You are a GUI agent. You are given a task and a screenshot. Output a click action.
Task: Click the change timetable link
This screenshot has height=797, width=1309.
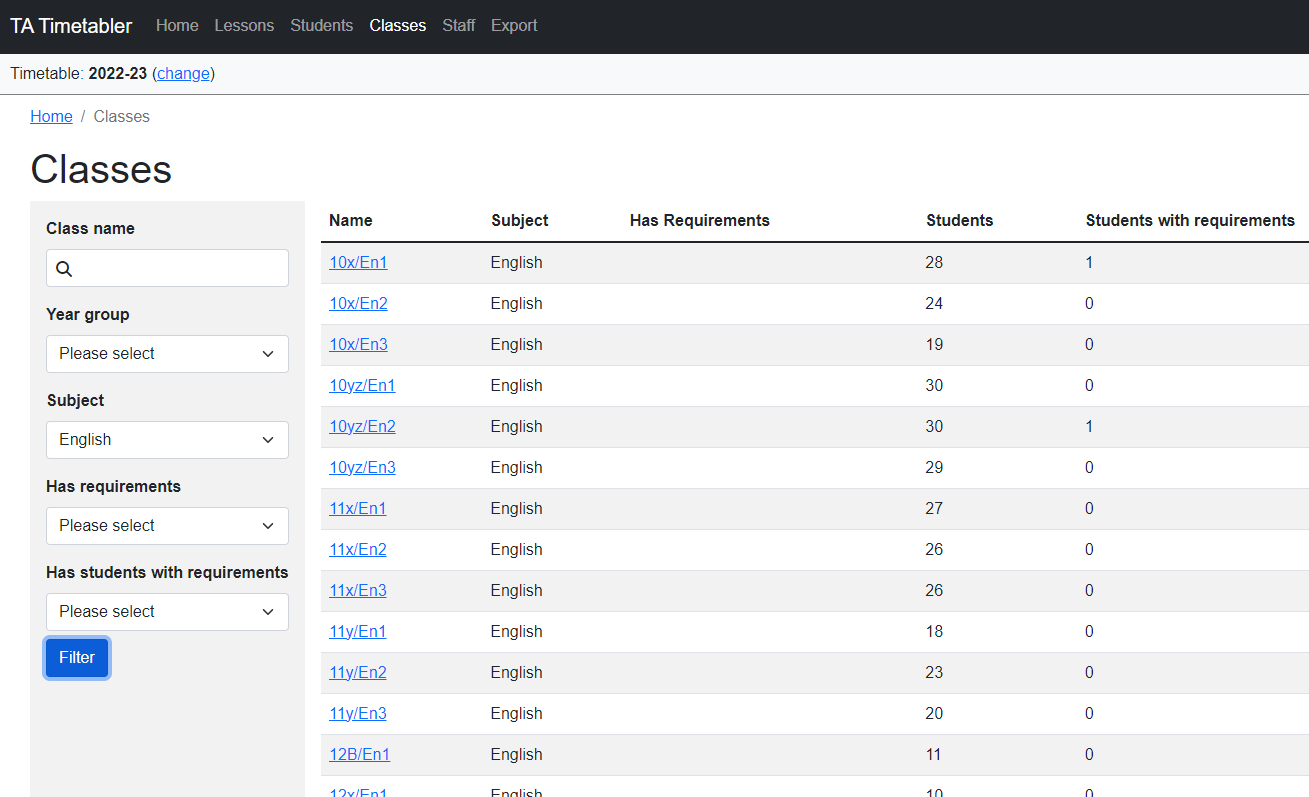pyautogui.click(x=183, y=74)
